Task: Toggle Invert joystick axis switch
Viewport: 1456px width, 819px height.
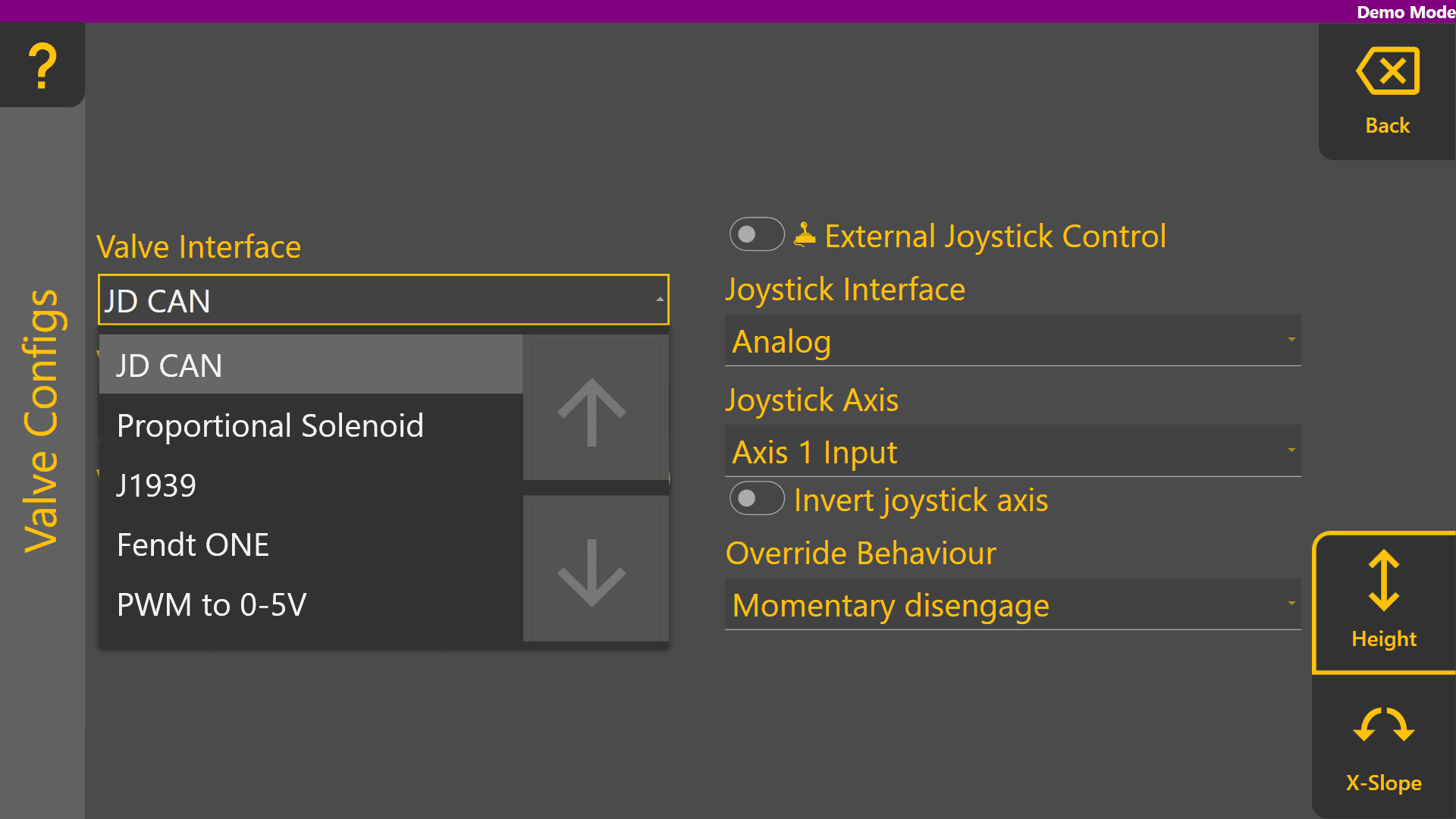Action: [x=756, y=499]
